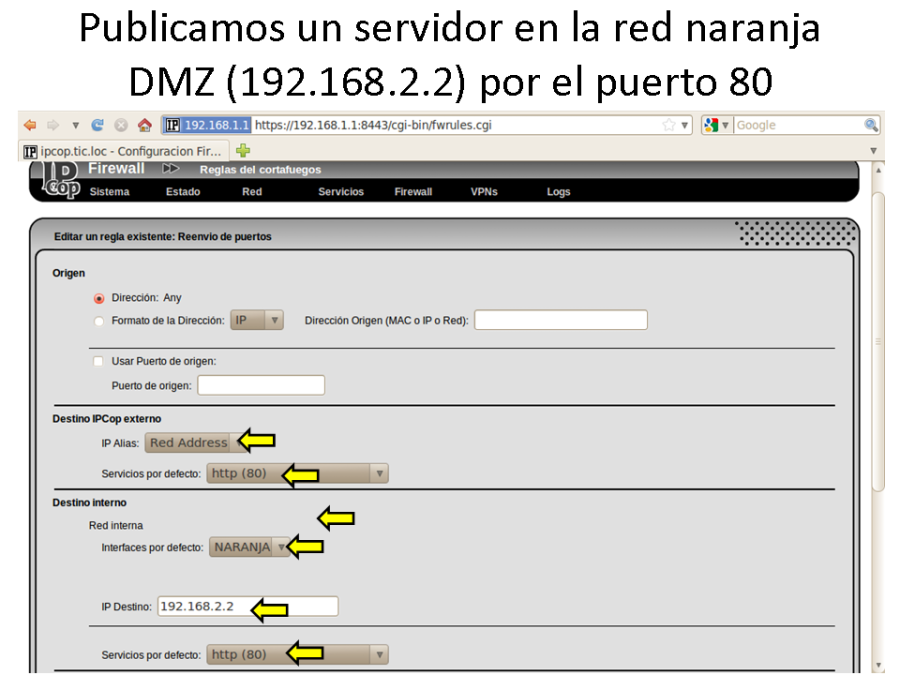Click the Google icon in the search box
Viewport: 900px width, 675px height.
point(713,125)
